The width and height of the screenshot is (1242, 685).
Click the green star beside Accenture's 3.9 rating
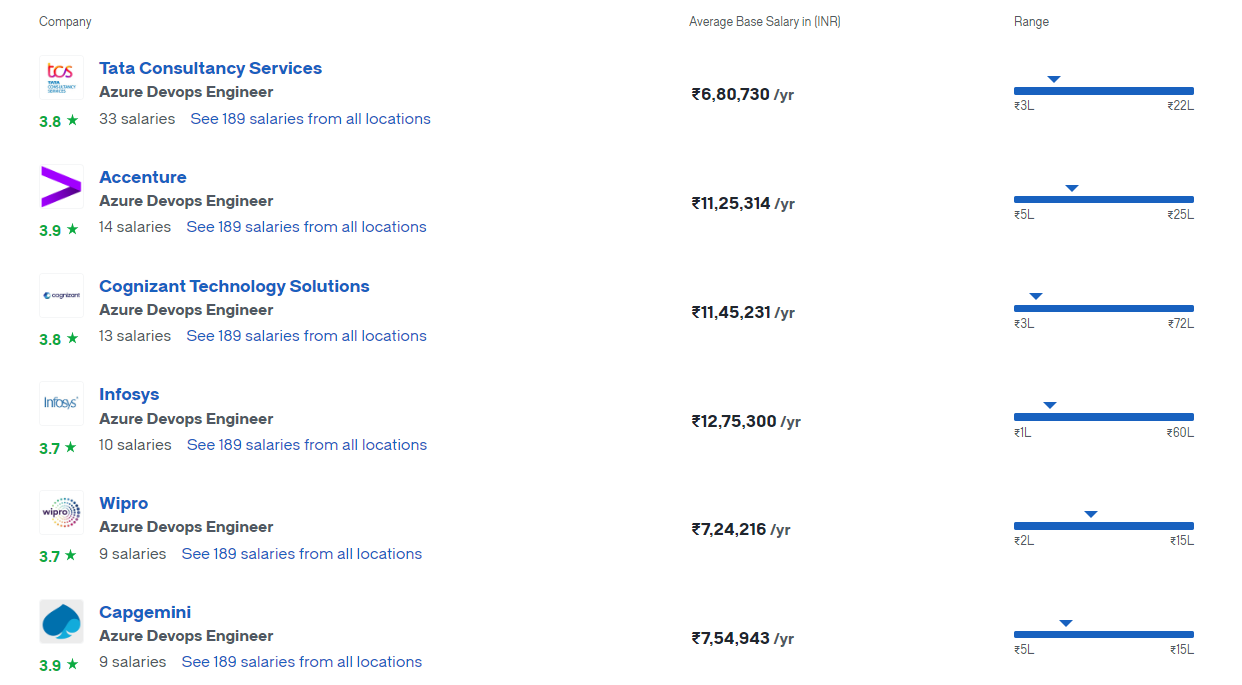(x=71, y=230)
